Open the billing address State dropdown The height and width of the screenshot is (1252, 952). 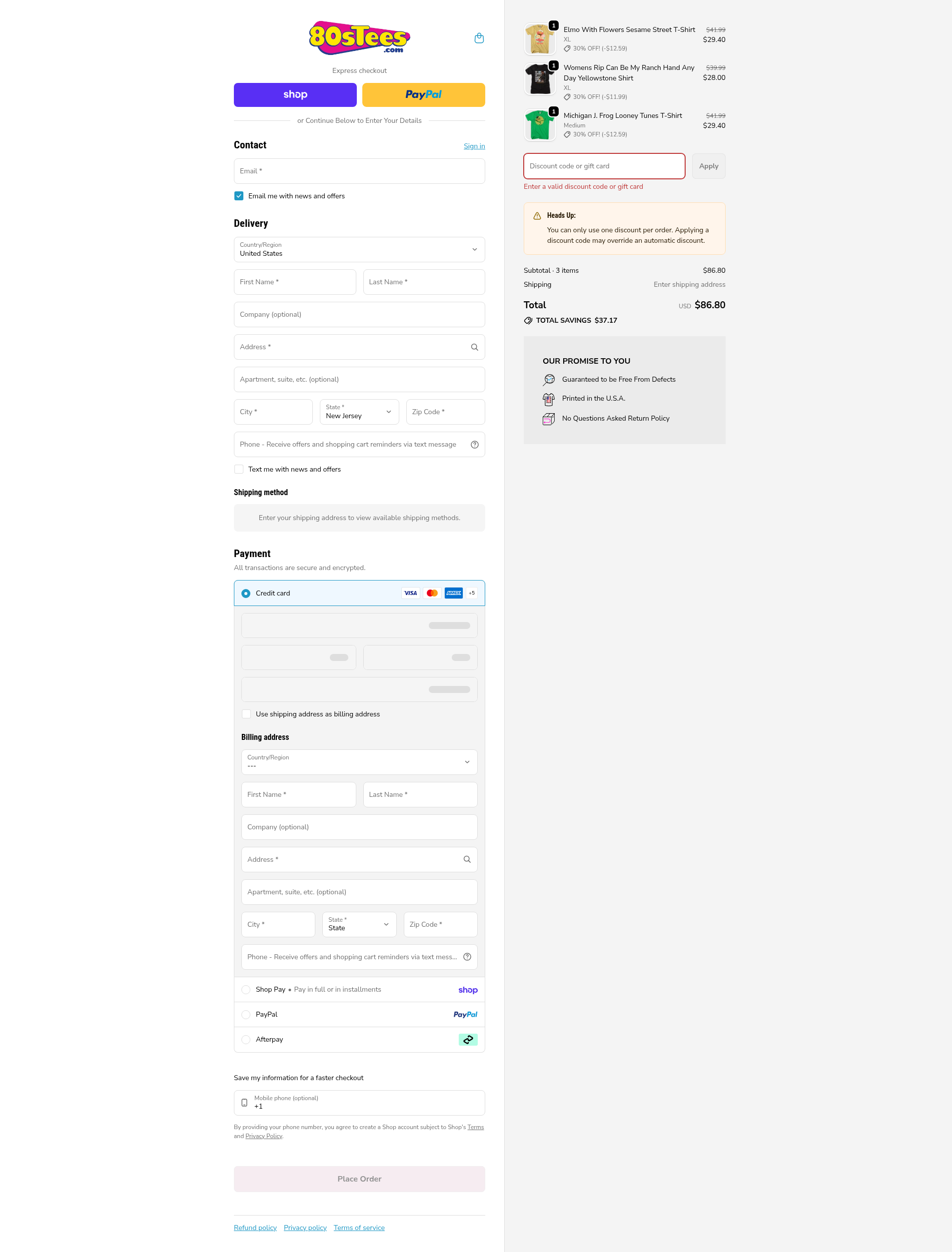pos(359,924)
